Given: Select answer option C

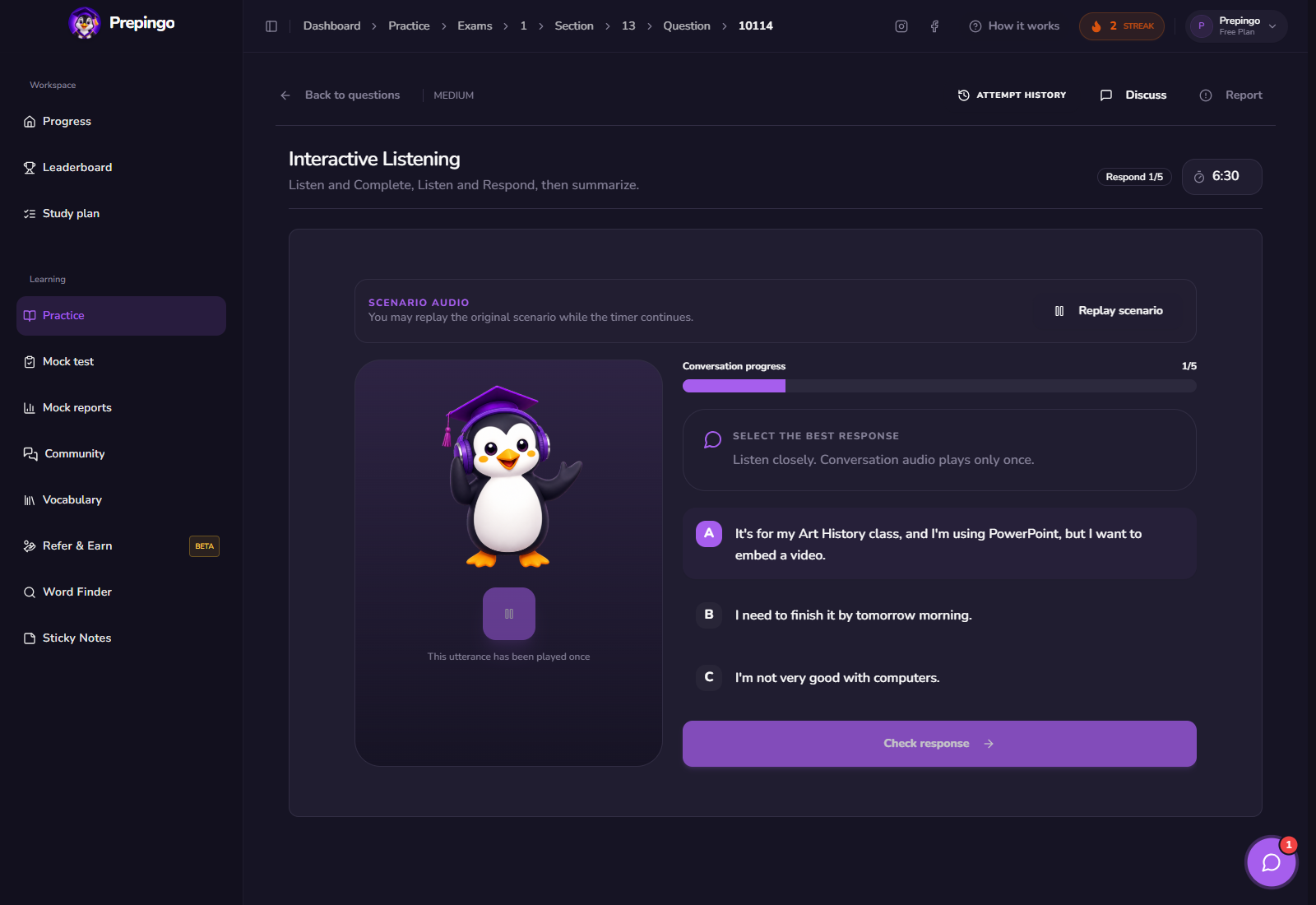Looking at the screenshot, I should 939,678.
